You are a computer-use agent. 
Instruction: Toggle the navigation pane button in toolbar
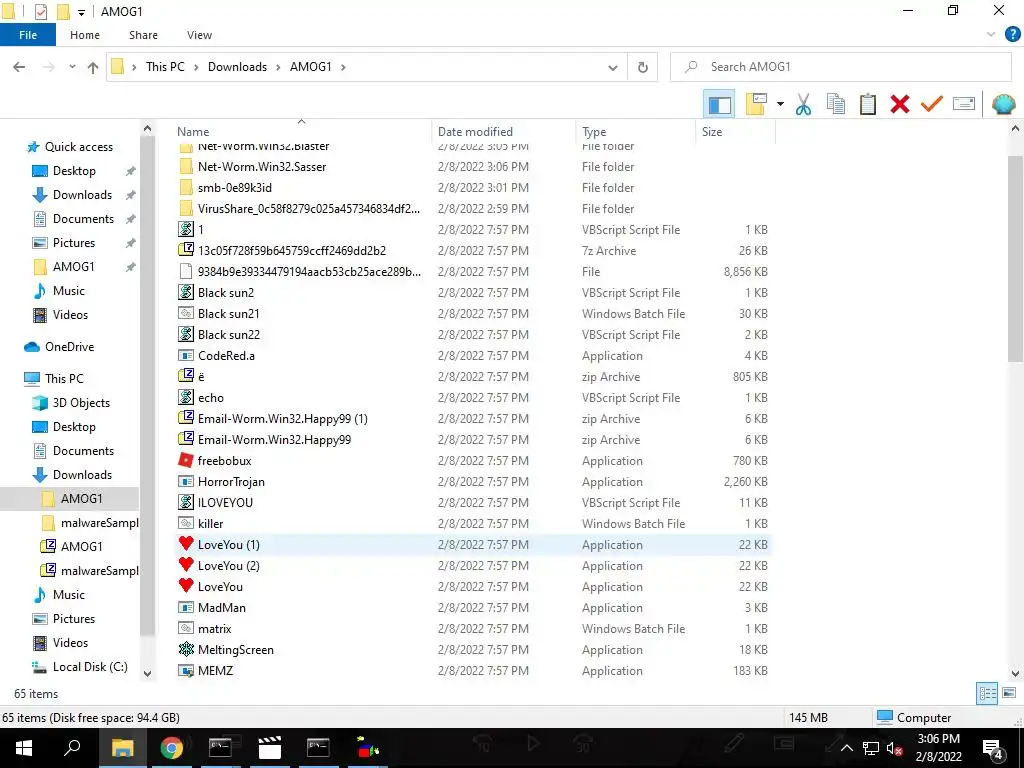719,104
